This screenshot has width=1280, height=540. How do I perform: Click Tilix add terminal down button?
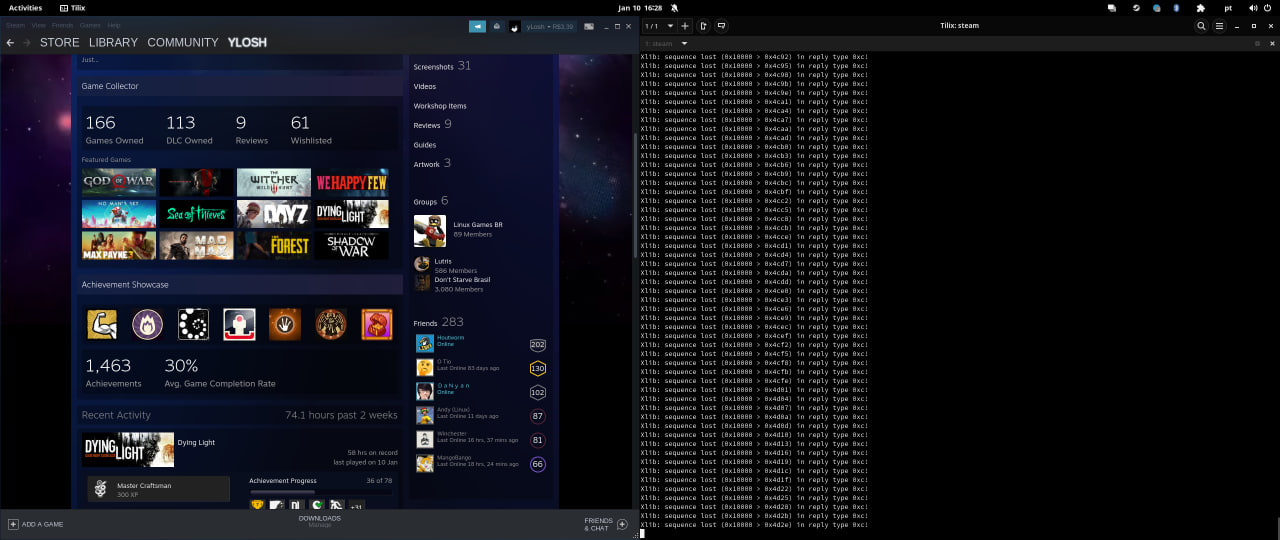coord(721,26)
